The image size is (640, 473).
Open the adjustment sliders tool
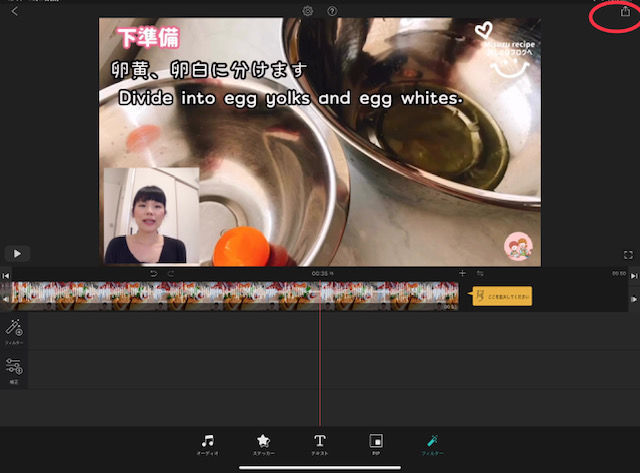14,369
